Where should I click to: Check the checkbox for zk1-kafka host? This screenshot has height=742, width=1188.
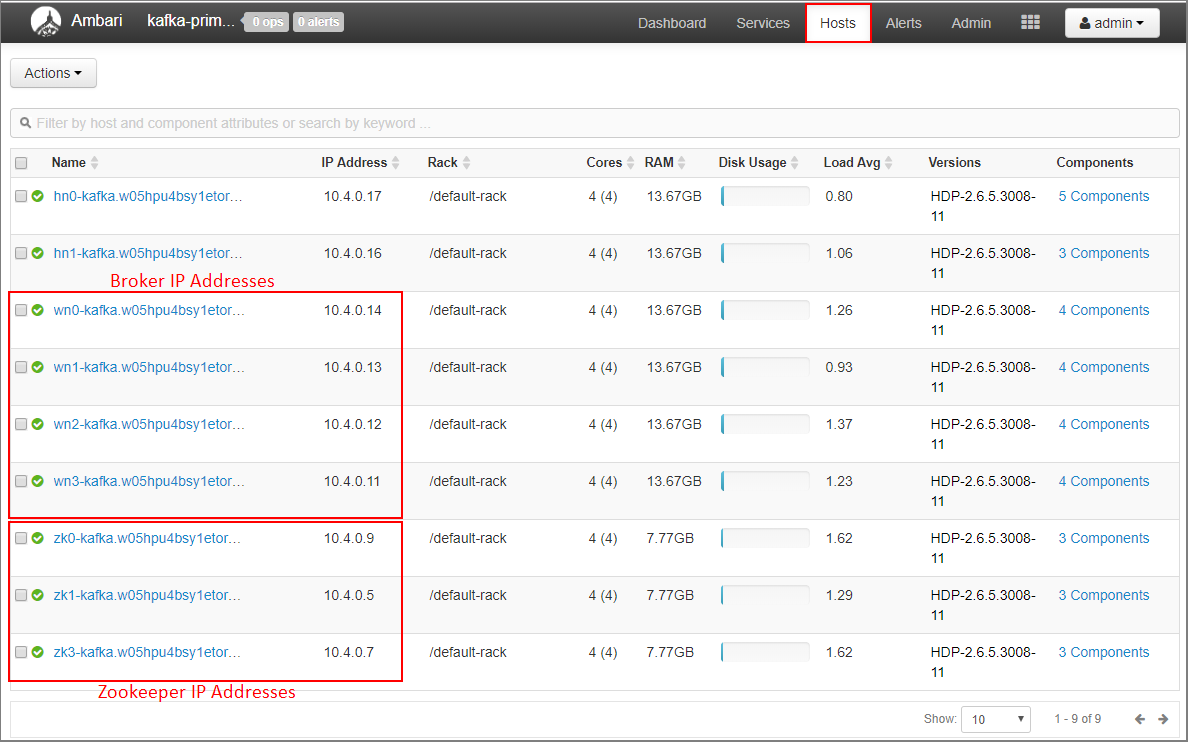point(21,595)
